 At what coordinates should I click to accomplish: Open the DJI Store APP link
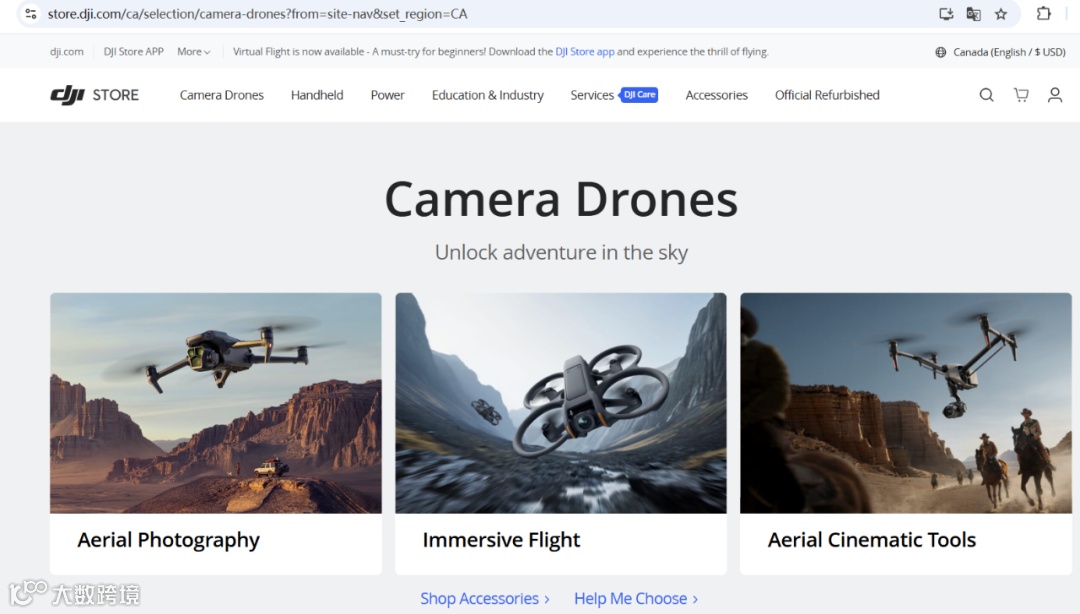coord(134,52)
